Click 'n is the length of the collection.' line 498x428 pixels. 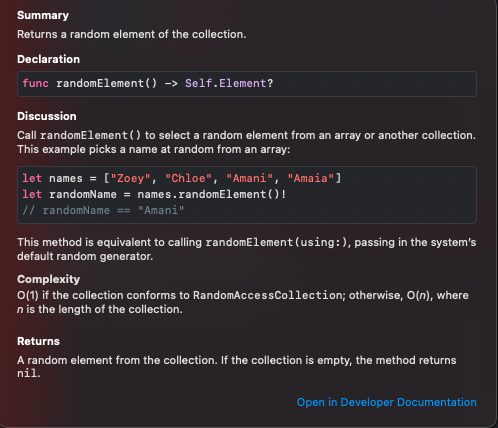coord(100,309)
